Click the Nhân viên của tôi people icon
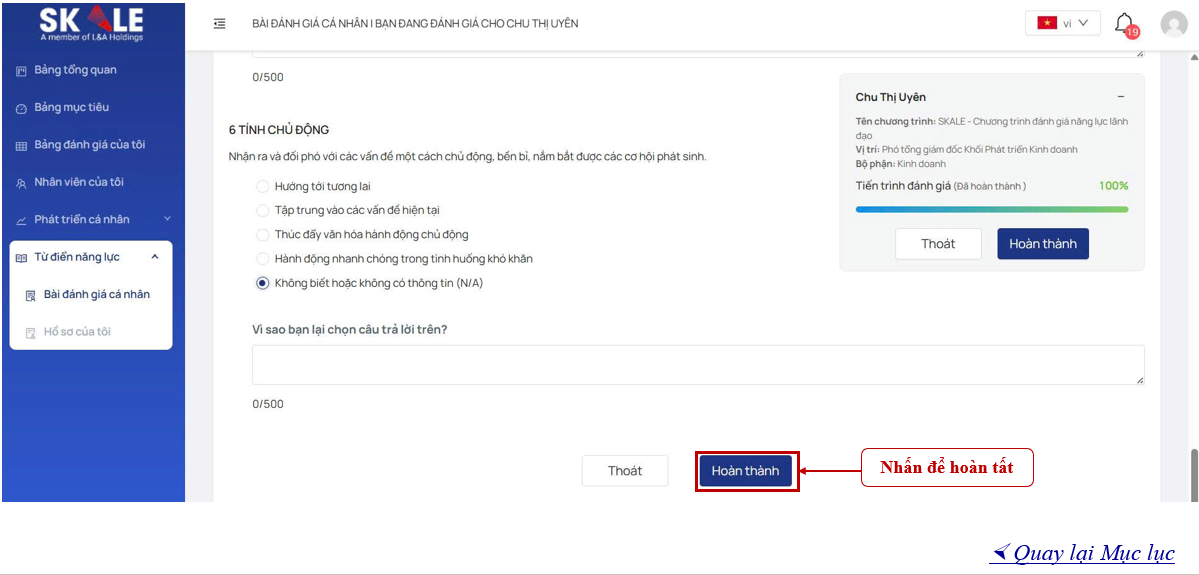The height and width of the screenshot is (575, 1199). [21, 183]
